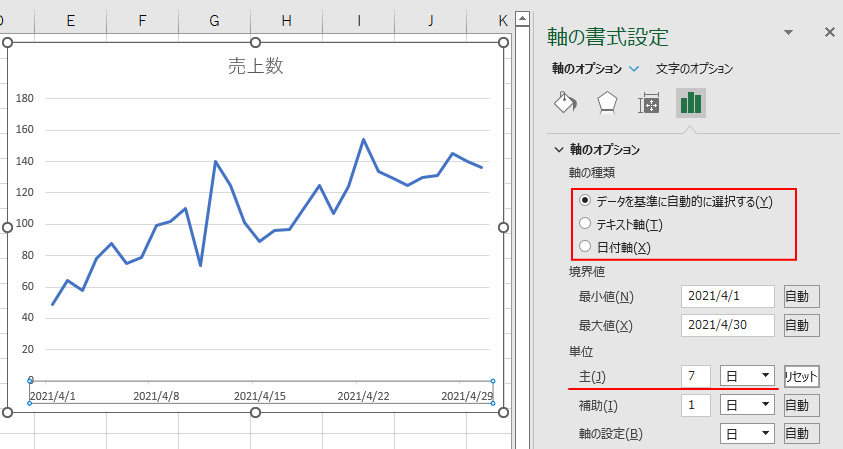The image size is (843, 449).
Task: Click the 2021/4/22 axis label
Action: coord(363,396)
